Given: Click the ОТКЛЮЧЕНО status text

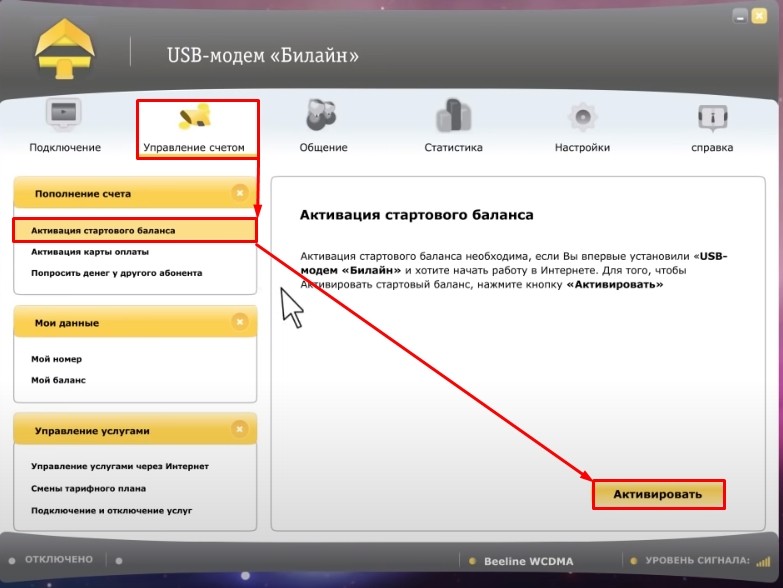Looking at the screenshot, I should pos(59,560).
